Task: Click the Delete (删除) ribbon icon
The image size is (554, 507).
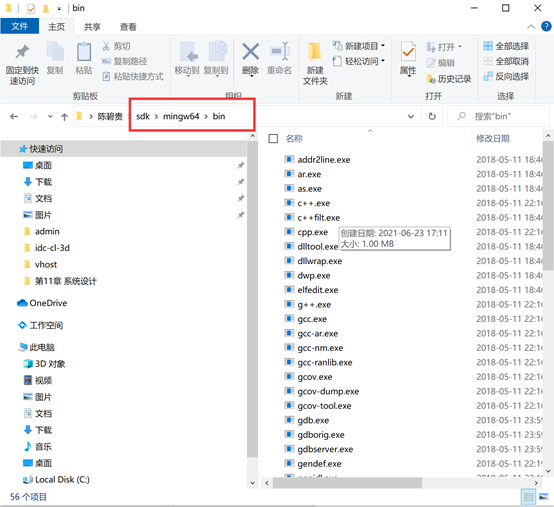Action: 251,52
